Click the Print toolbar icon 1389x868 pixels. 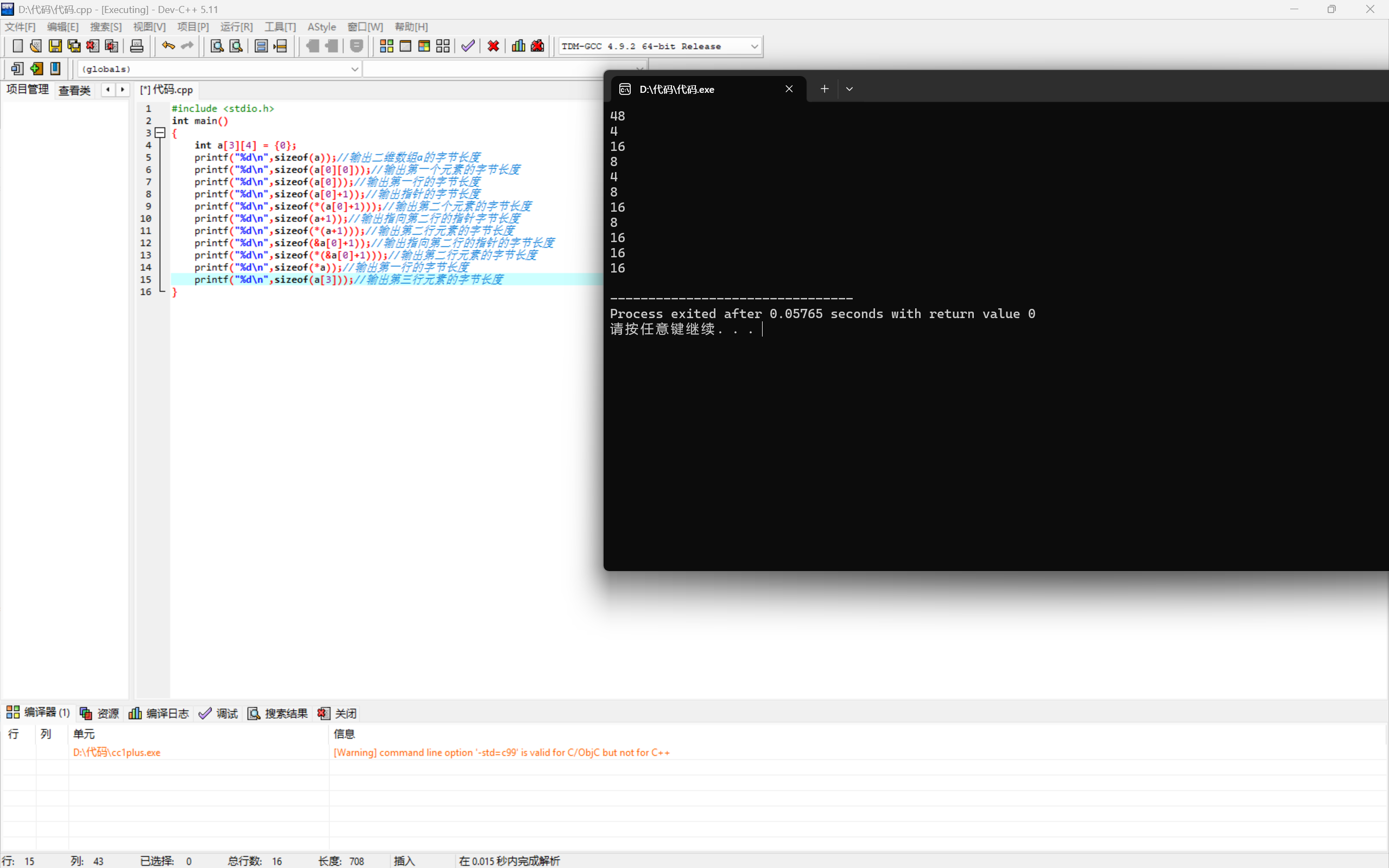(x=137, y=46)
